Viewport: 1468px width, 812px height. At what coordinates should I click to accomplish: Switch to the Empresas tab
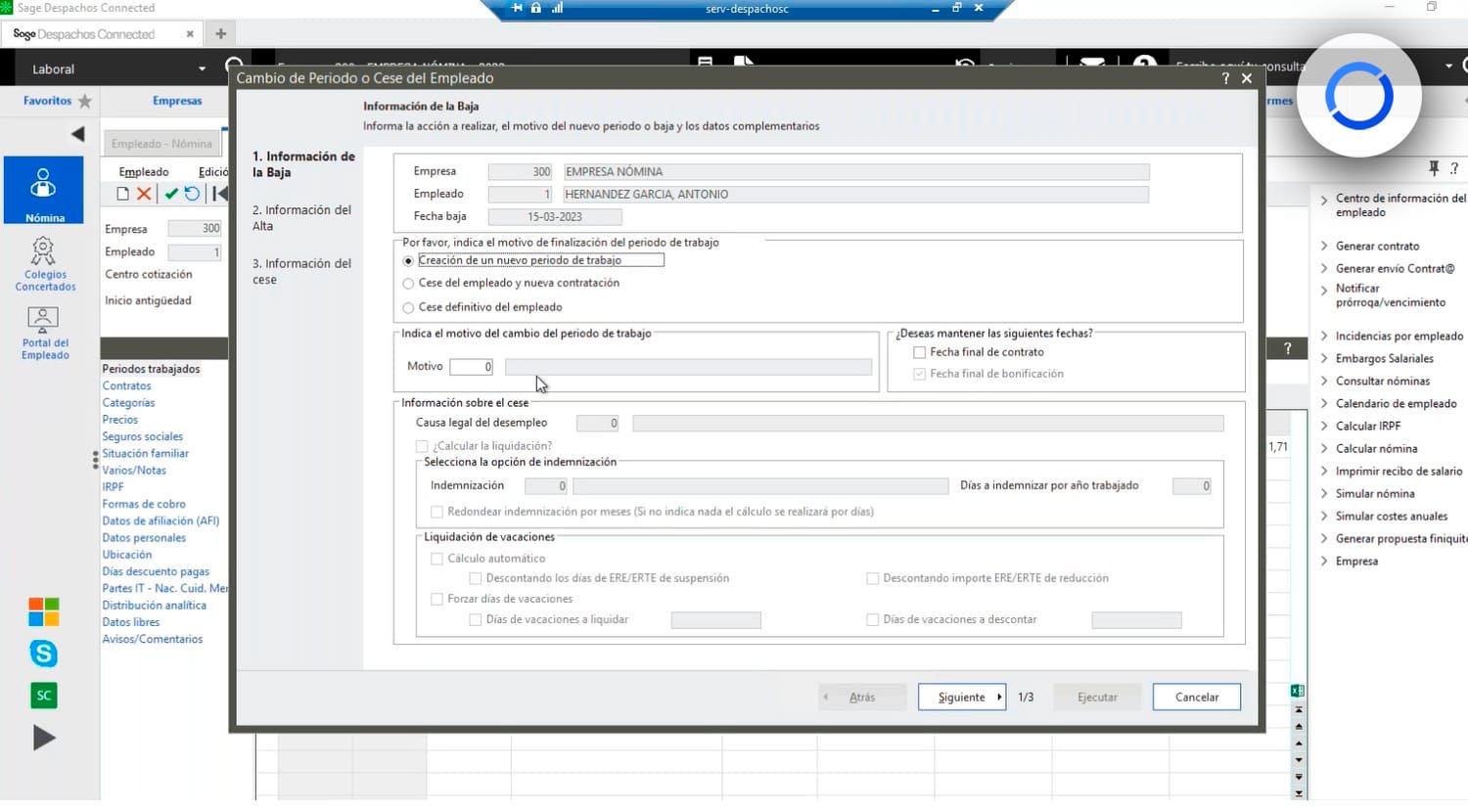(176, 100)
